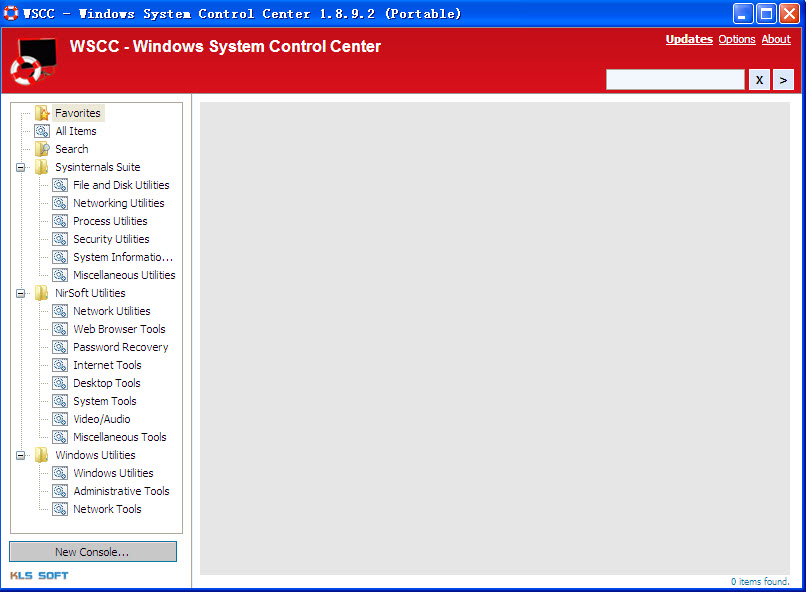Screen dimensions: 806x592
Task: Click the Administrative Tools icon
Action: (60, 491)
